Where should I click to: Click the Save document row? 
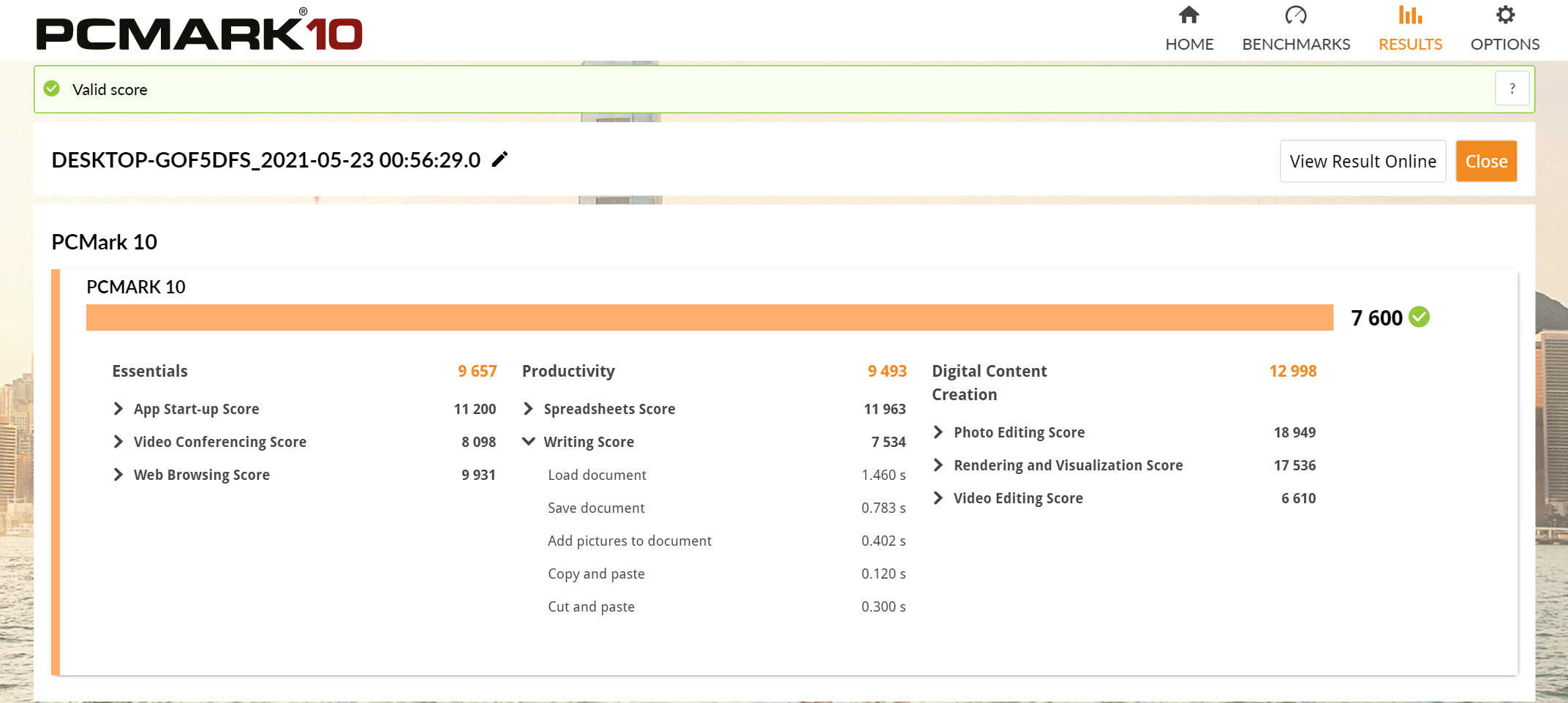click(727, 508)
